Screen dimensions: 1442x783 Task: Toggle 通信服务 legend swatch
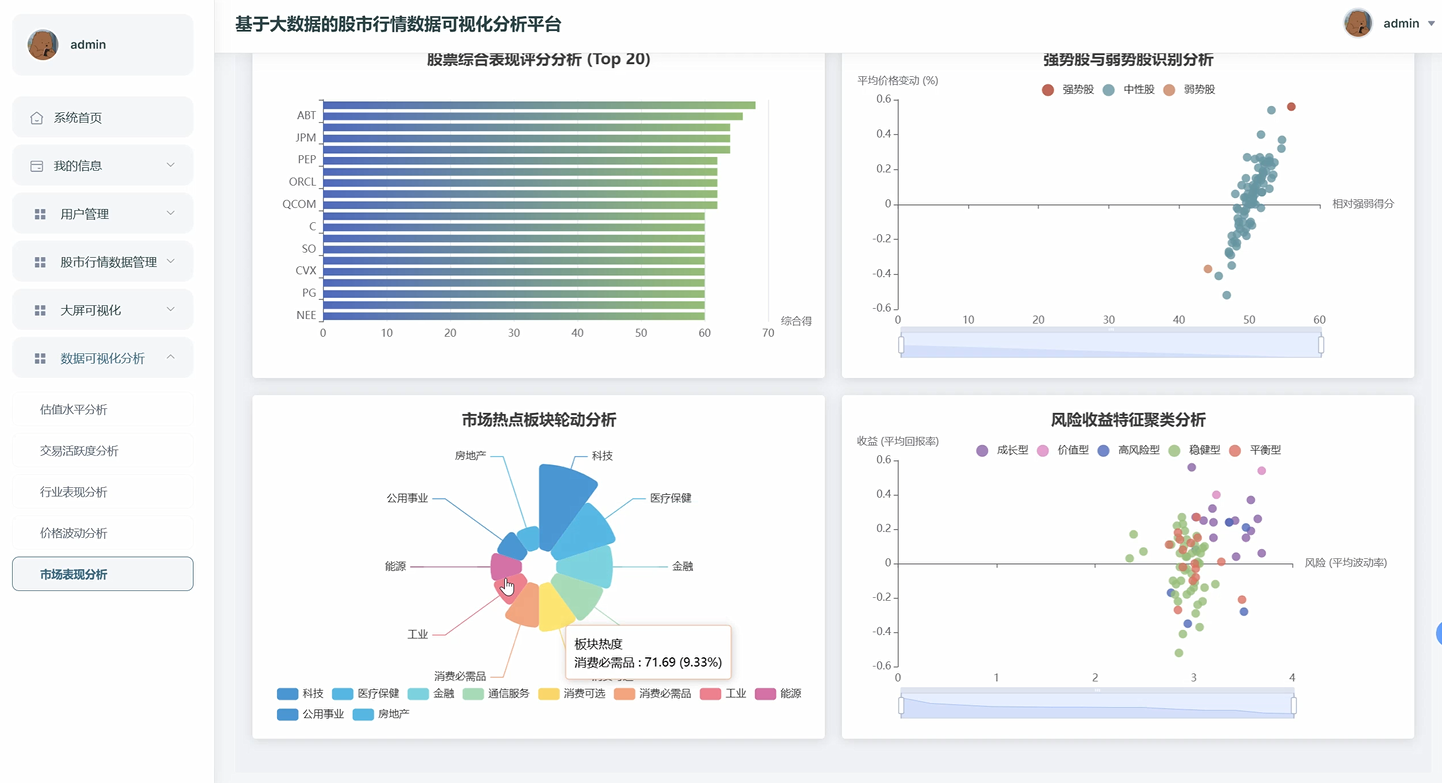[473, 694]
